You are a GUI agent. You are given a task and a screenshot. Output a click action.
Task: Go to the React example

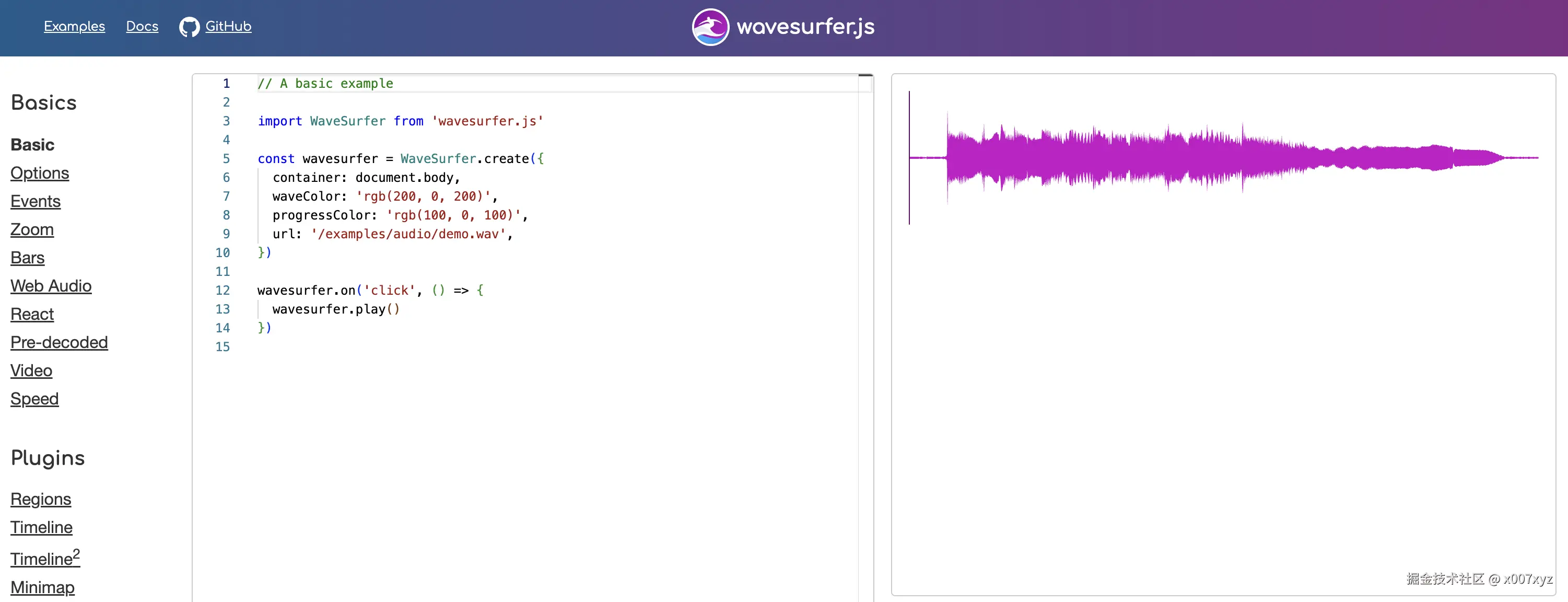pyautogui.click(x=32, y=314)
